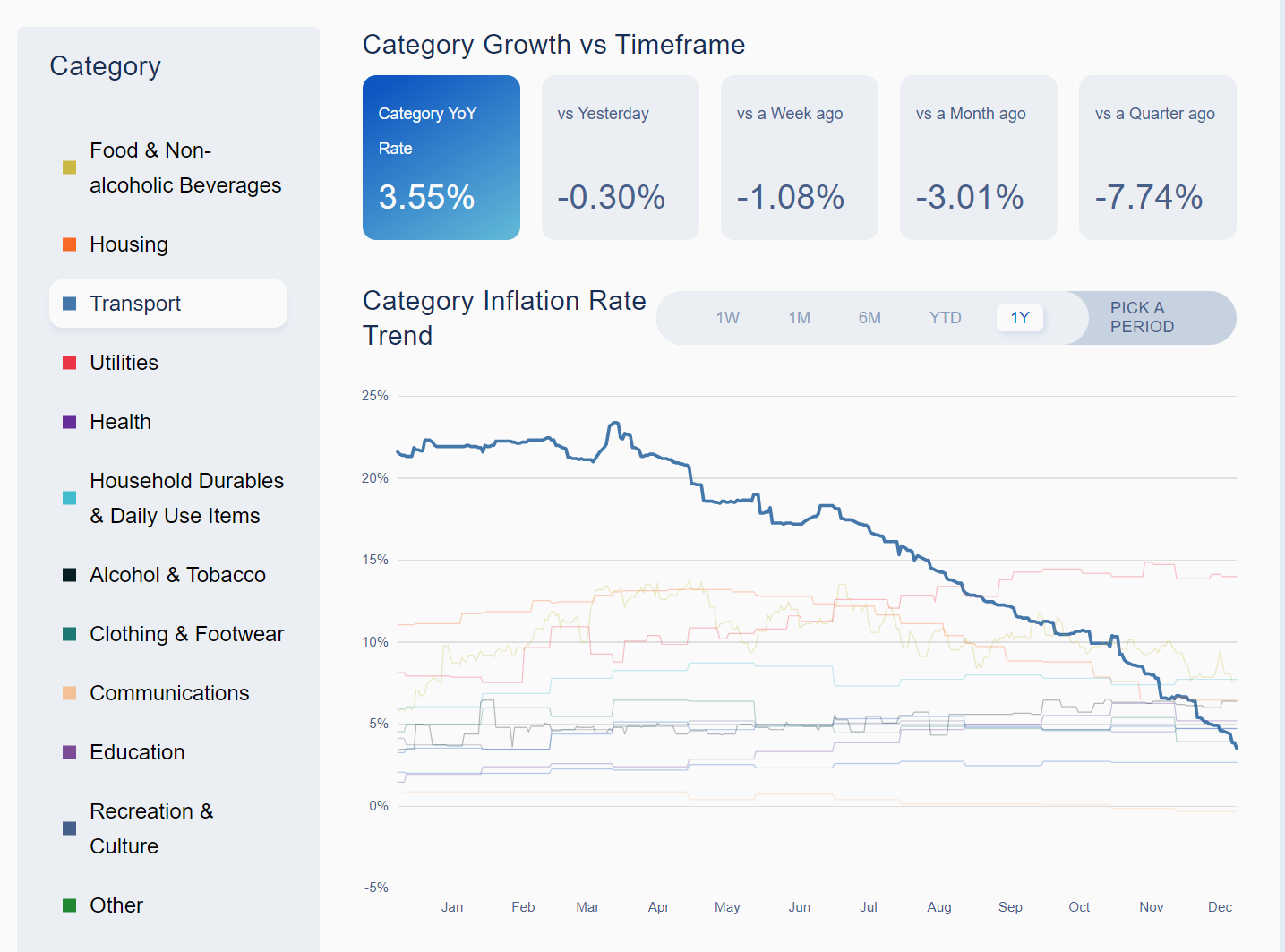Click the cyan Household Durables legend square

(x=69, y=498)
